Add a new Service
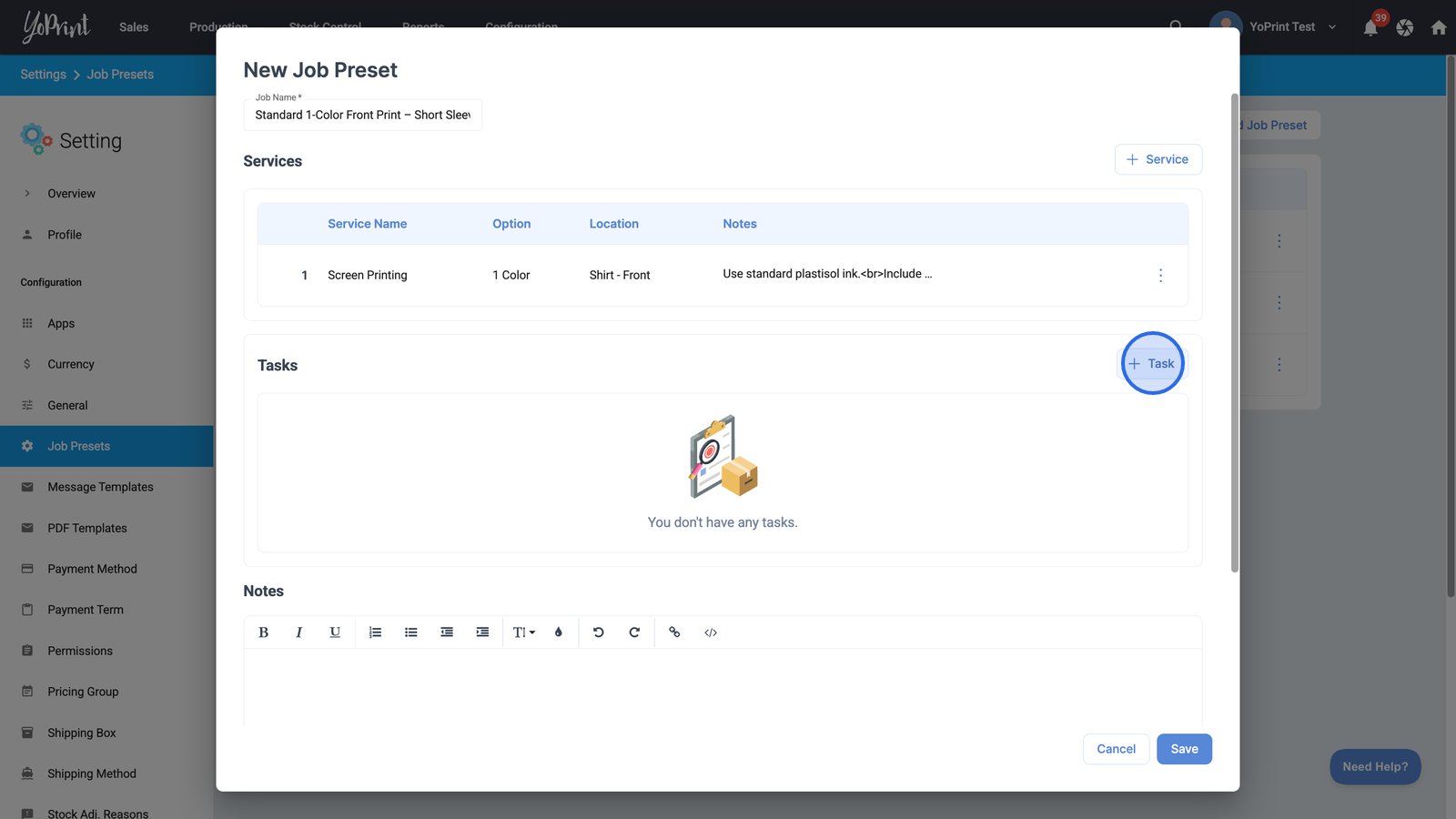This screenshot has height=819, width=1456. (x=1158, y=159)
